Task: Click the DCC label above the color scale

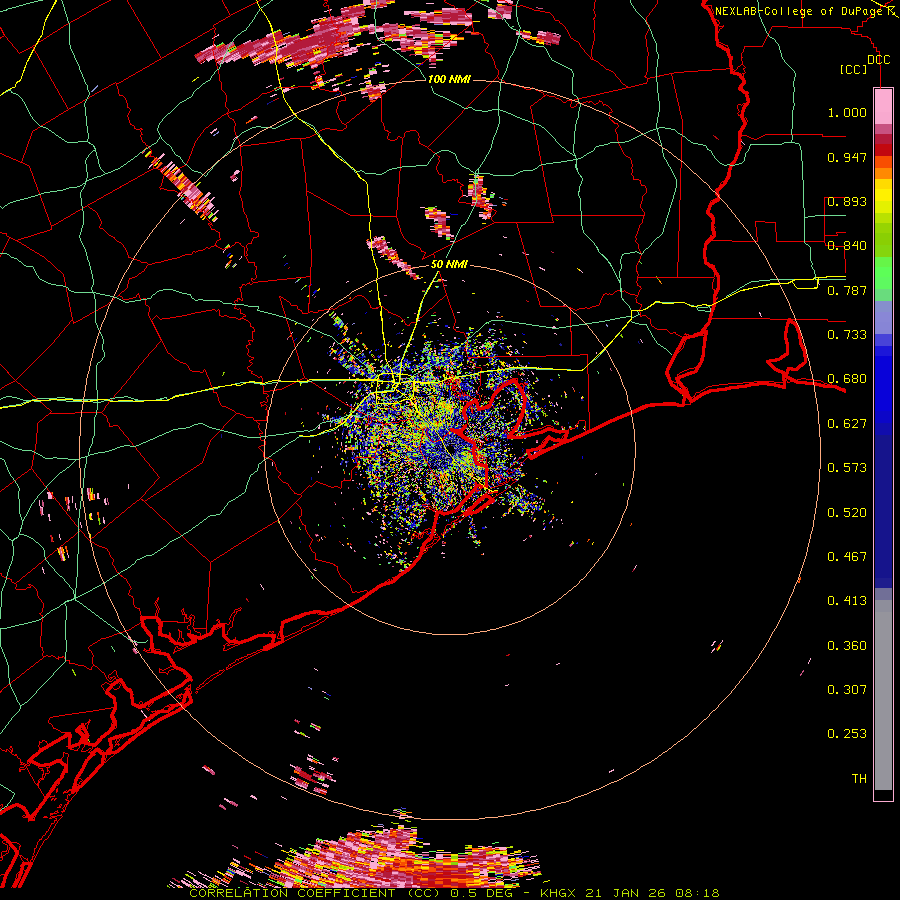Action: pos(878,60)
